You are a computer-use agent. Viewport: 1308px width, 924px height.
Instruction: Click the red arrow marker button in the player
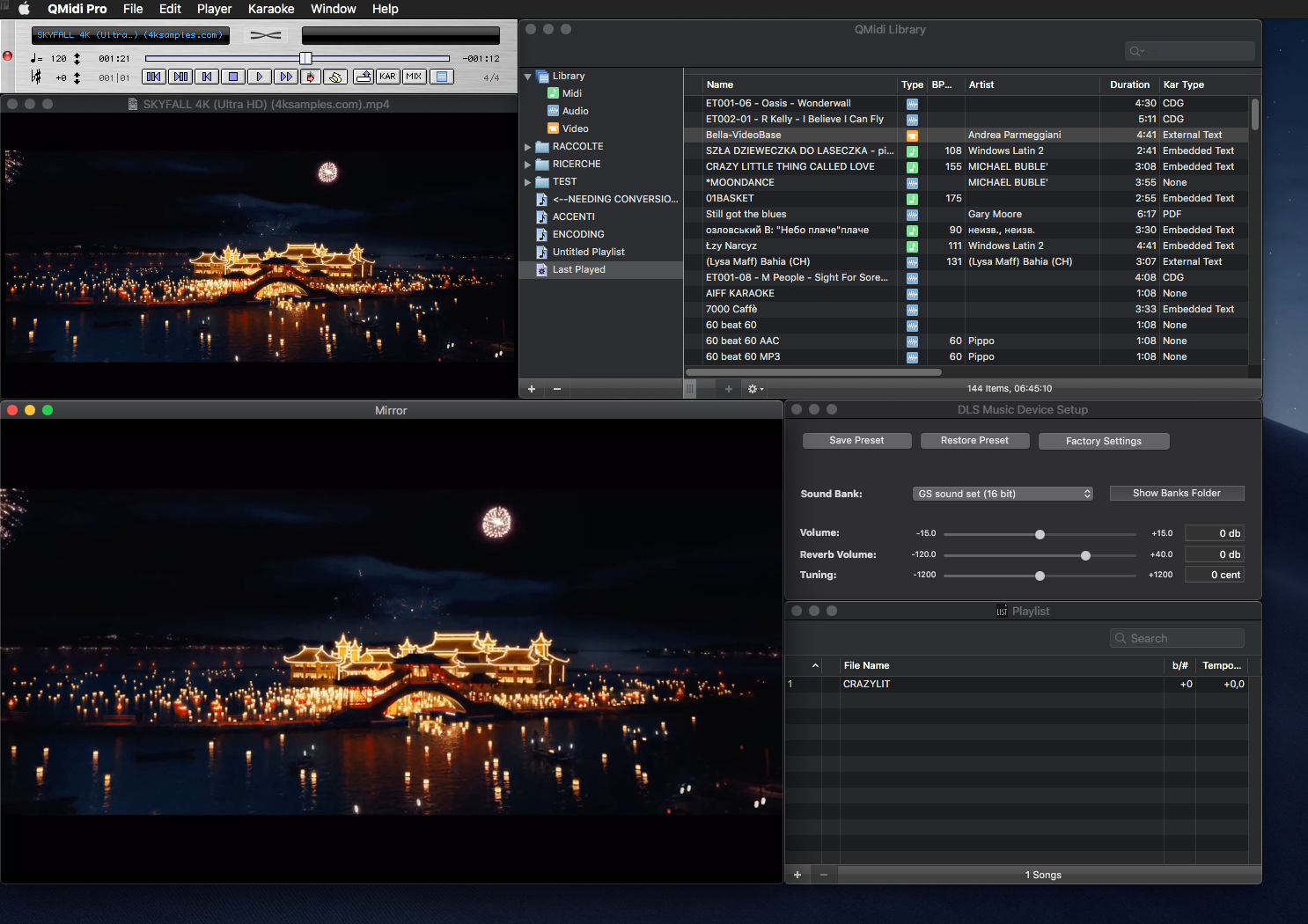coord(310,77)
